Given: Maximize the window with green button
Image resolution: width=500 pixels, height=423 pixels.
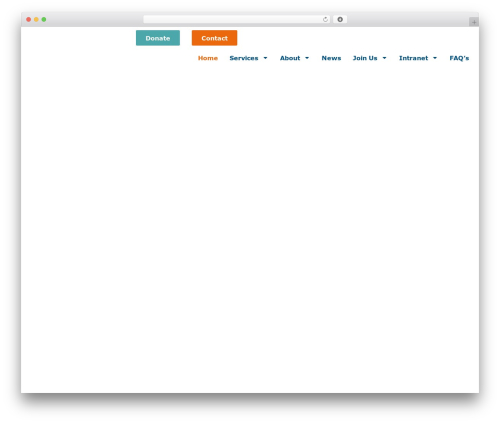Looking at the screenshot, I should (44, 19).
